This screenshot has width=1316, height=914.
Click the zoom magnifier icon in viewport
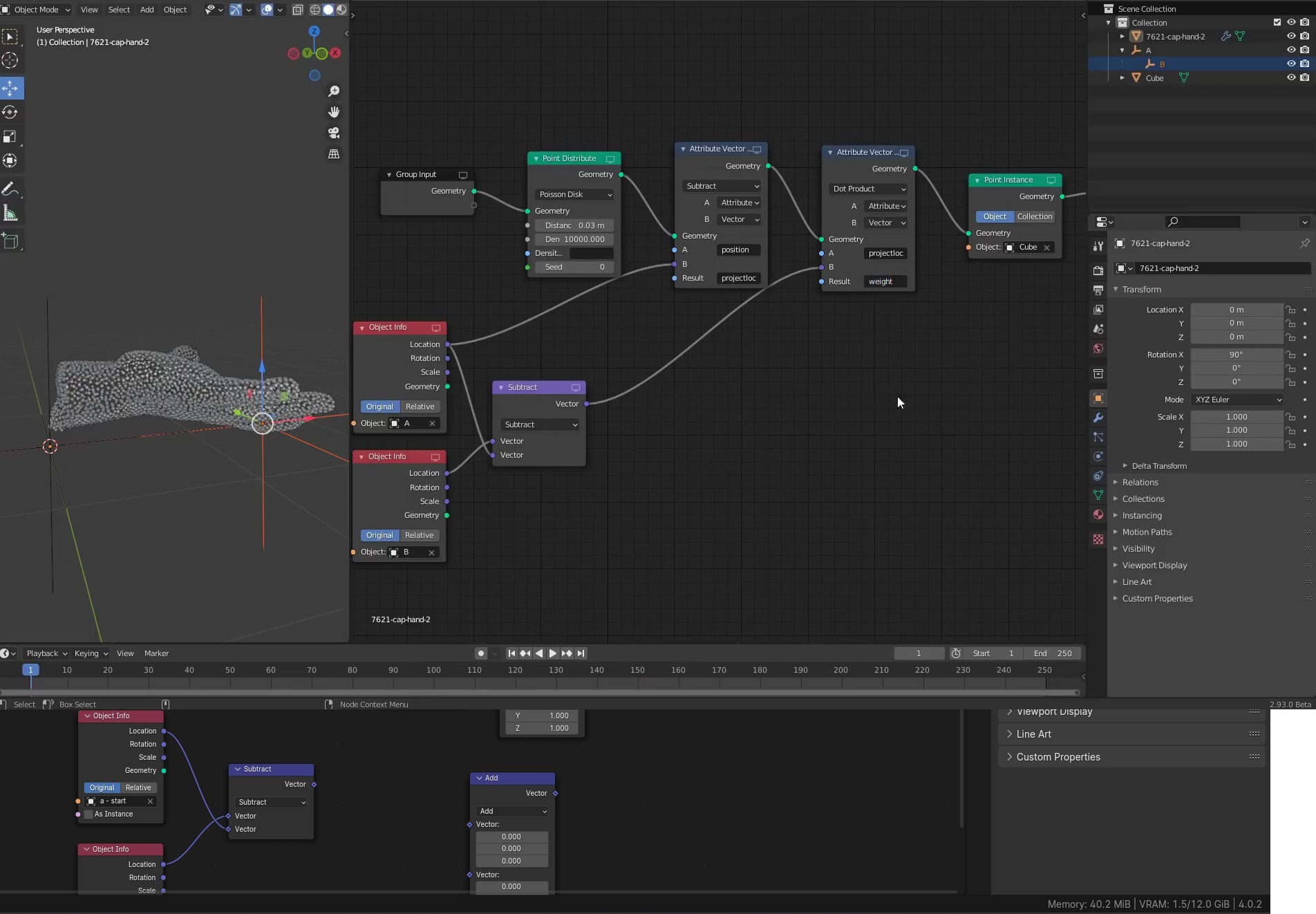[334, 91]
